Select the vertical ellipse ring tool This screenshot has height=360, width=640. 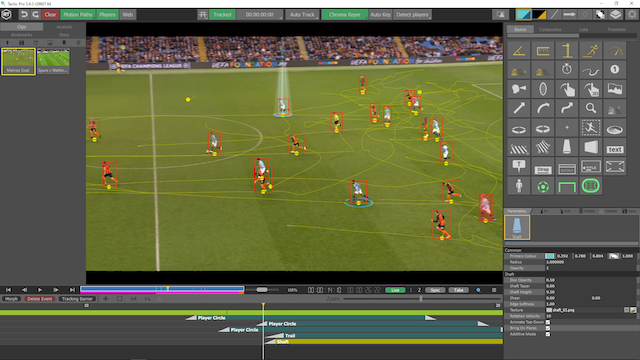pyautogui.click(x=542, y=89)
